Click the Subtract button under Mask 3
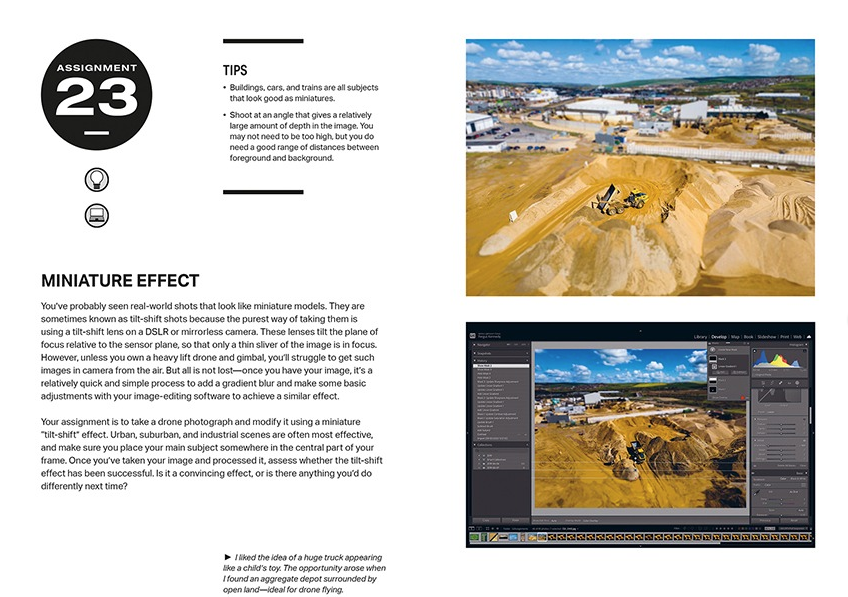The height and width of the screenshot is (597, 848). (739, 373)
